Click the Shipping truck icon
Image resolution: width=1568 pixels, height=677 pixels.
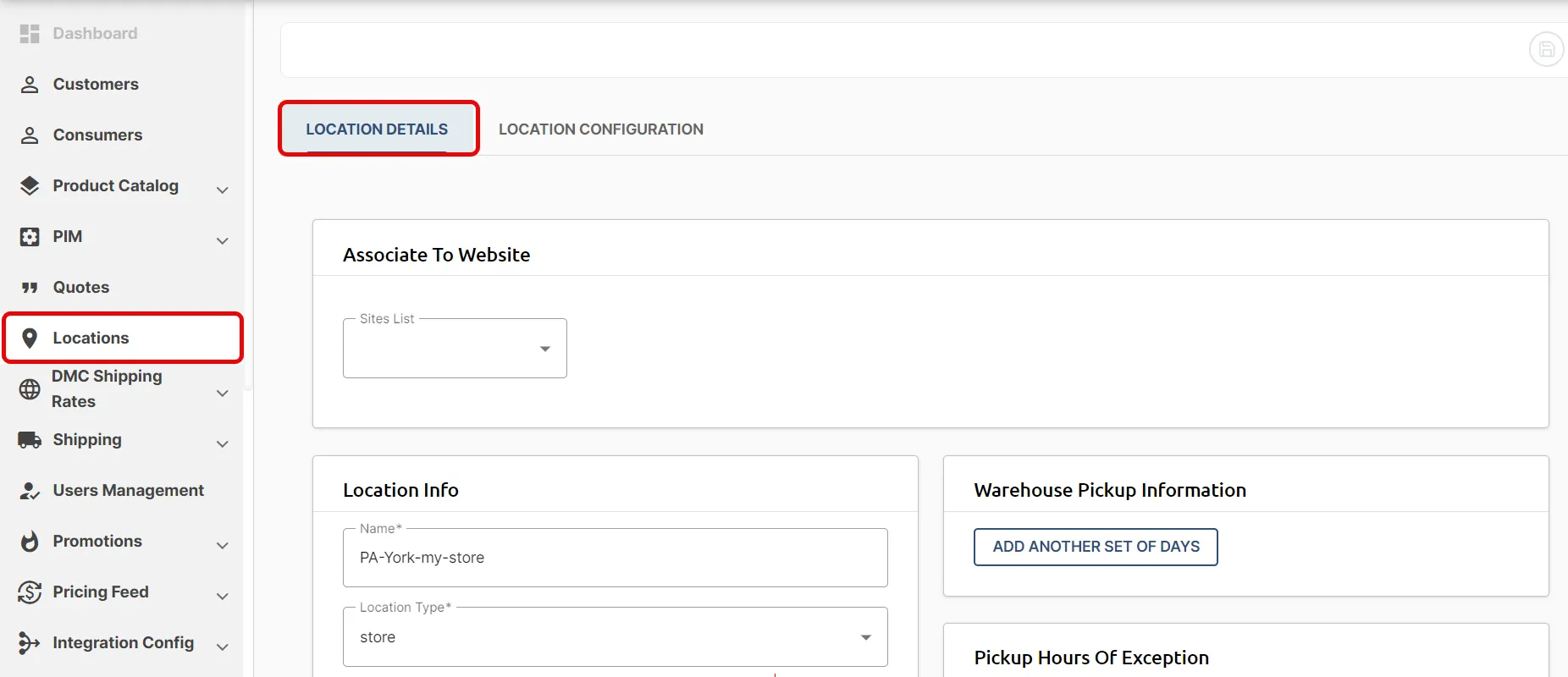point(30,440)
